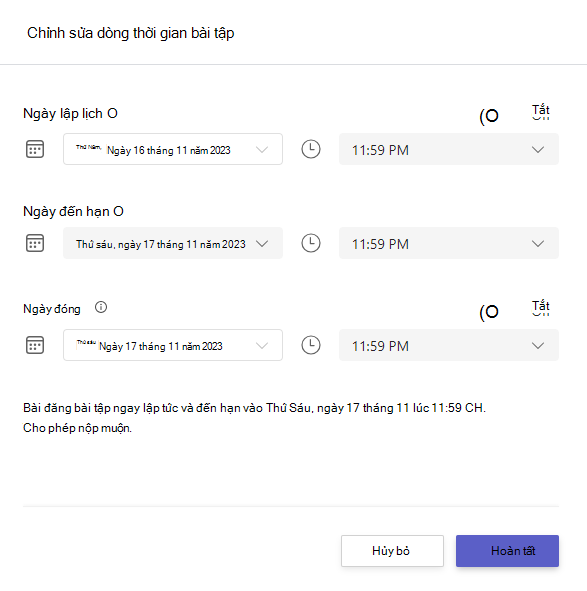
Task: Click the Hủy bỏ button
Action: tap(392, 551)
